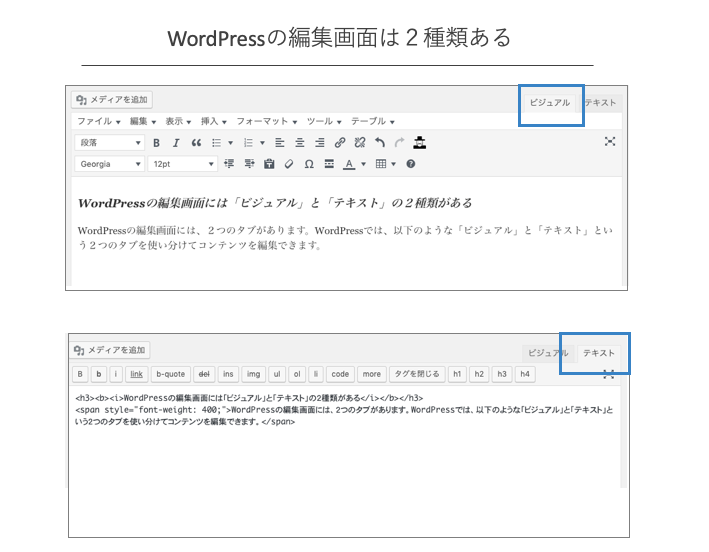Click the タグを閉じる button
This screenshot has width=709, height=552.
click(x=417, y=374)
